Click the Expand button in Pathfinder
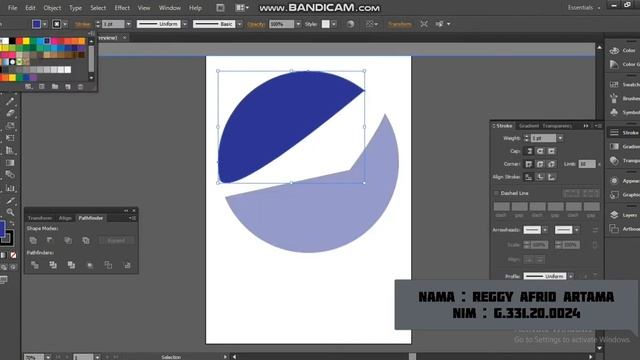 tap(116, 240)
